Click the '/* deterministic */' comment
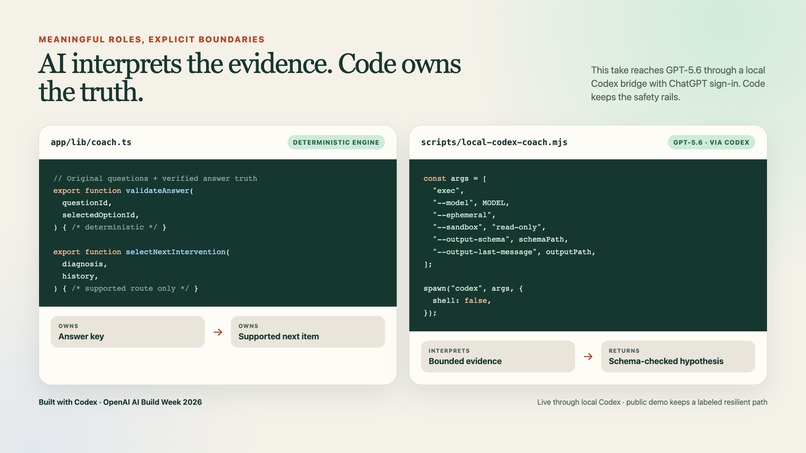Screen dimensions: 806x453 [114, 227]
